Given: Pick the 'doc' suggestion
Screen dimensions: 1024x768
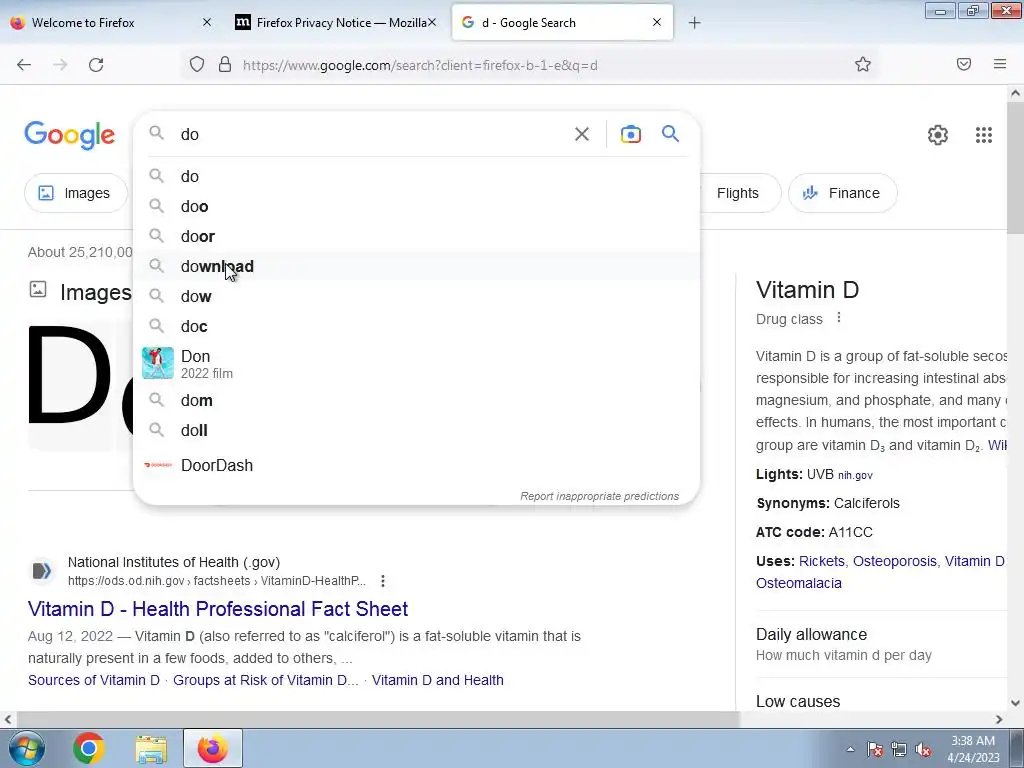Looking at the screenshot, I should pos(416,327).
